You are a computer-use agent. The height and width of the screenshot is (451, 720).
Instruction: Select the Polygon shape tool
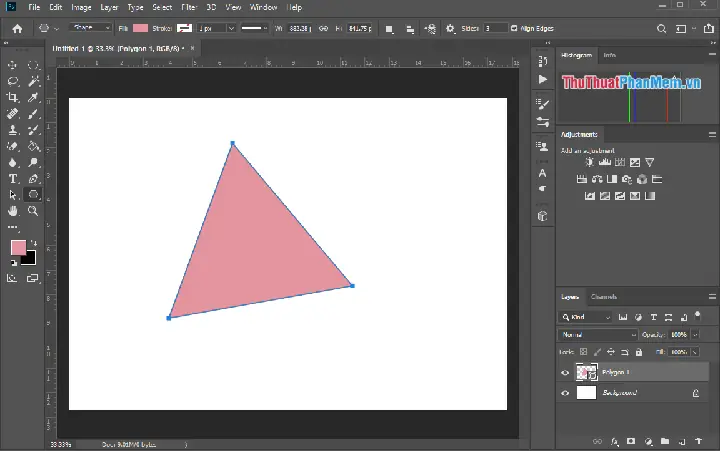33,195
